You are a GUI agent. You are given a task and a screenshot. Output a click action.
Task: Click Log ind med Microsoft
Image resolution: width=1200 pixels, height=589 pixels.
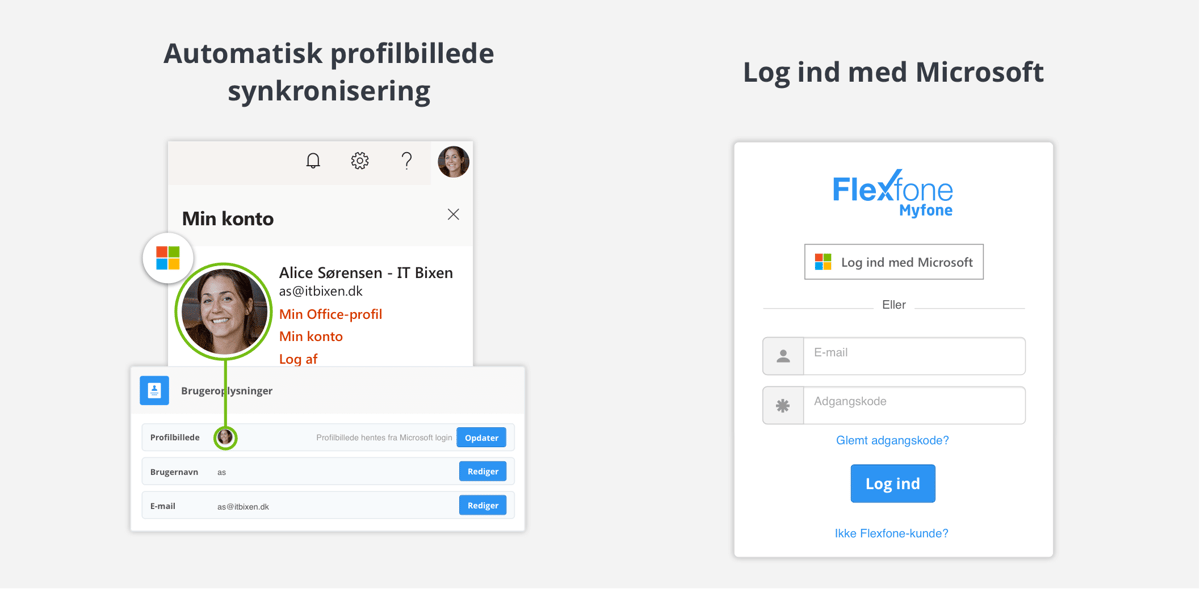click(x=893, y=262)
